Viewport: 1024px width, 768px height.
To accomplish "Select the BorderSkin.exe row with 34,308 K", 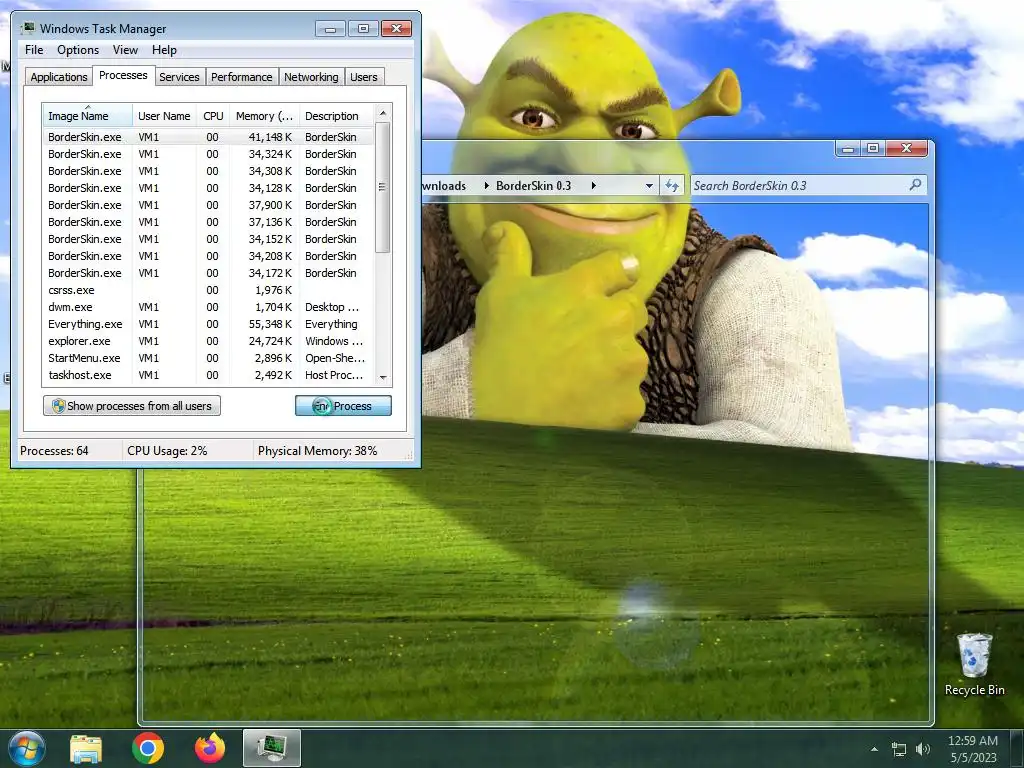I will click(x=208, y=171).
